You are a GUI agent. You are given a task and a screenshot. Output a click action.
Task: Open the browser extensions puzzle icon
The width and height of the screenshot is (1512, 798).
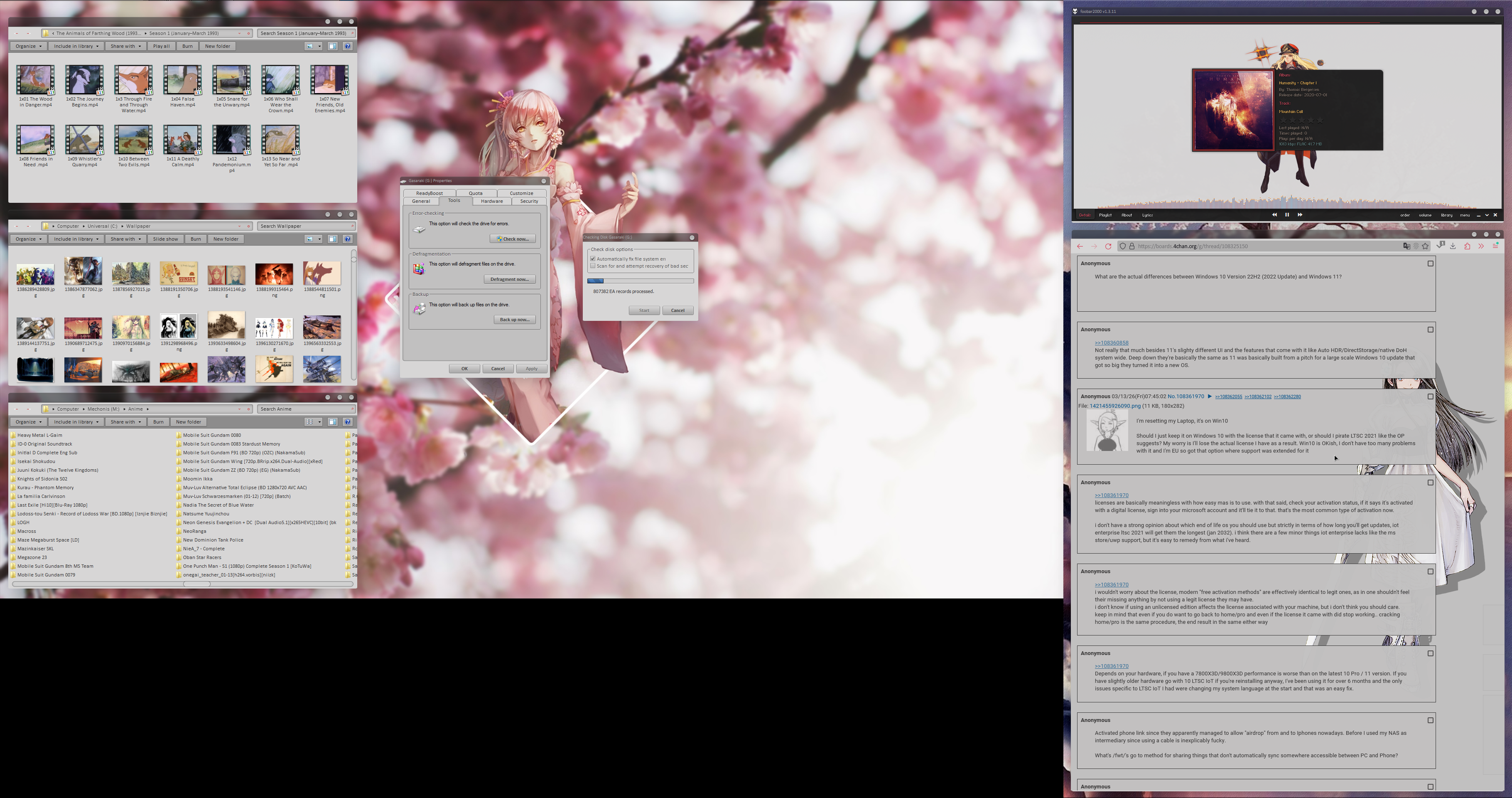[x=1467, y=246]
